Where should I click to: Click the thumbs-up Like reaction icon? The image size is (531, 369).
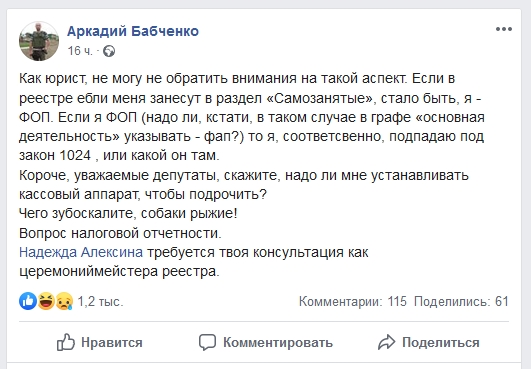(28, 301)
